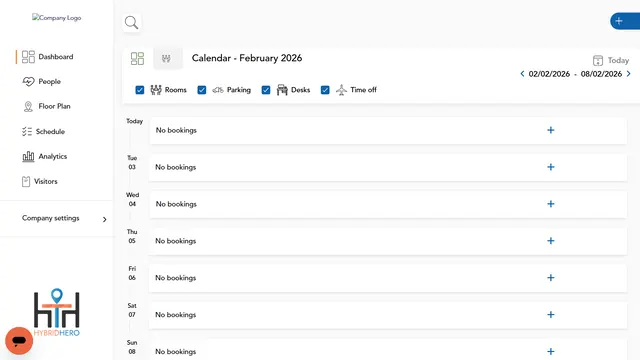The width and height of the screenshot is (640, 360).
Task: Open Floor Plan in sidebar
Action: click(47, 107)
